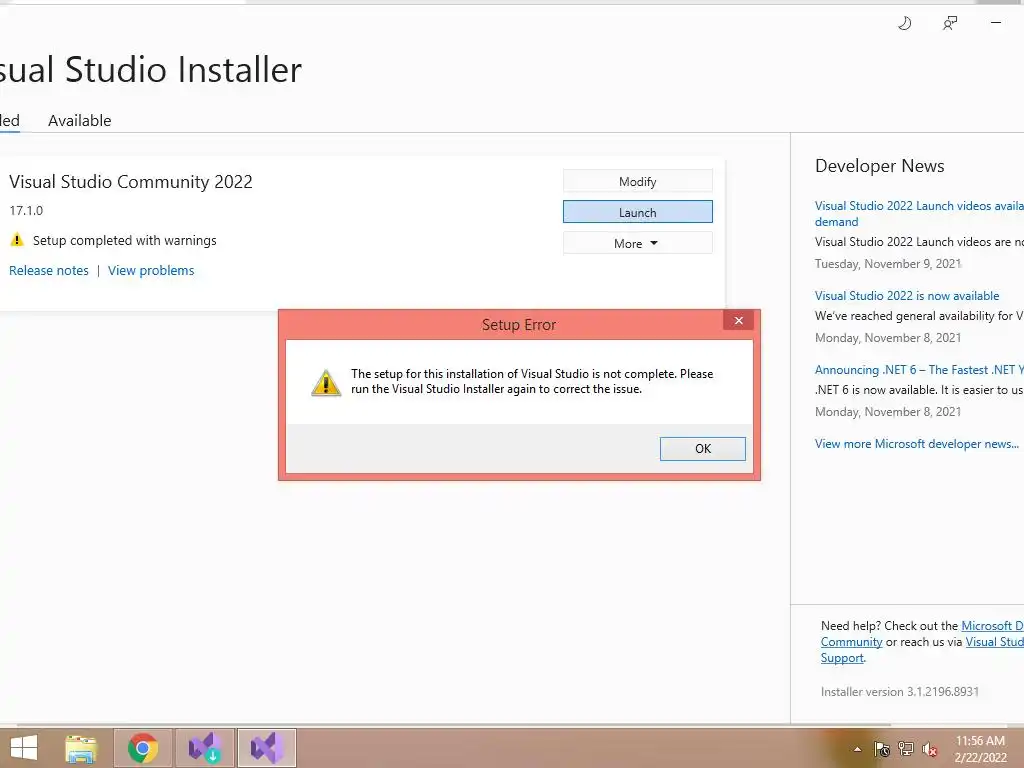Show hidden system tray icons arrow
The image size is (1024, 768).
click(x=857, y=749)
